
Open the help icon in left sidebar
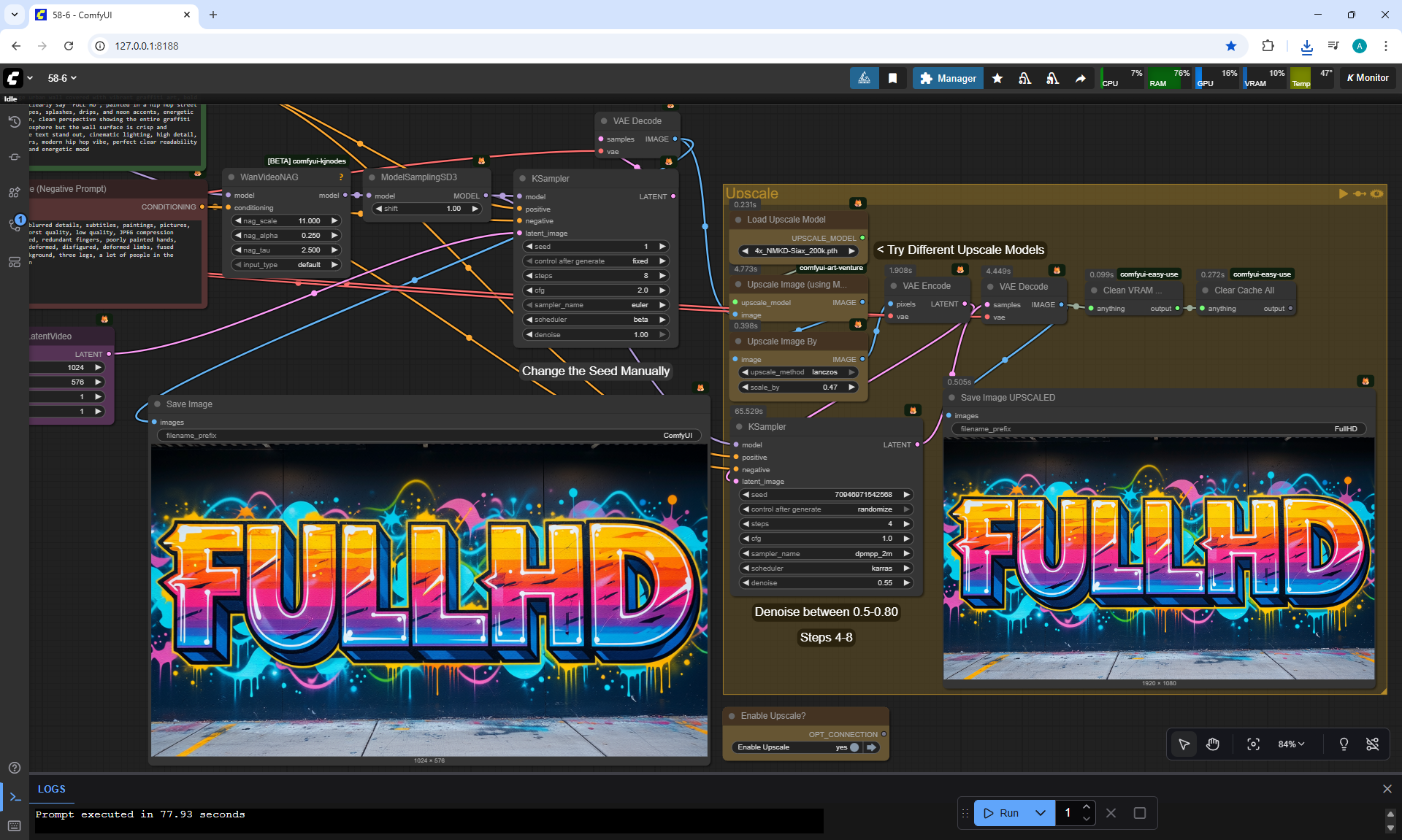(14, 768)
